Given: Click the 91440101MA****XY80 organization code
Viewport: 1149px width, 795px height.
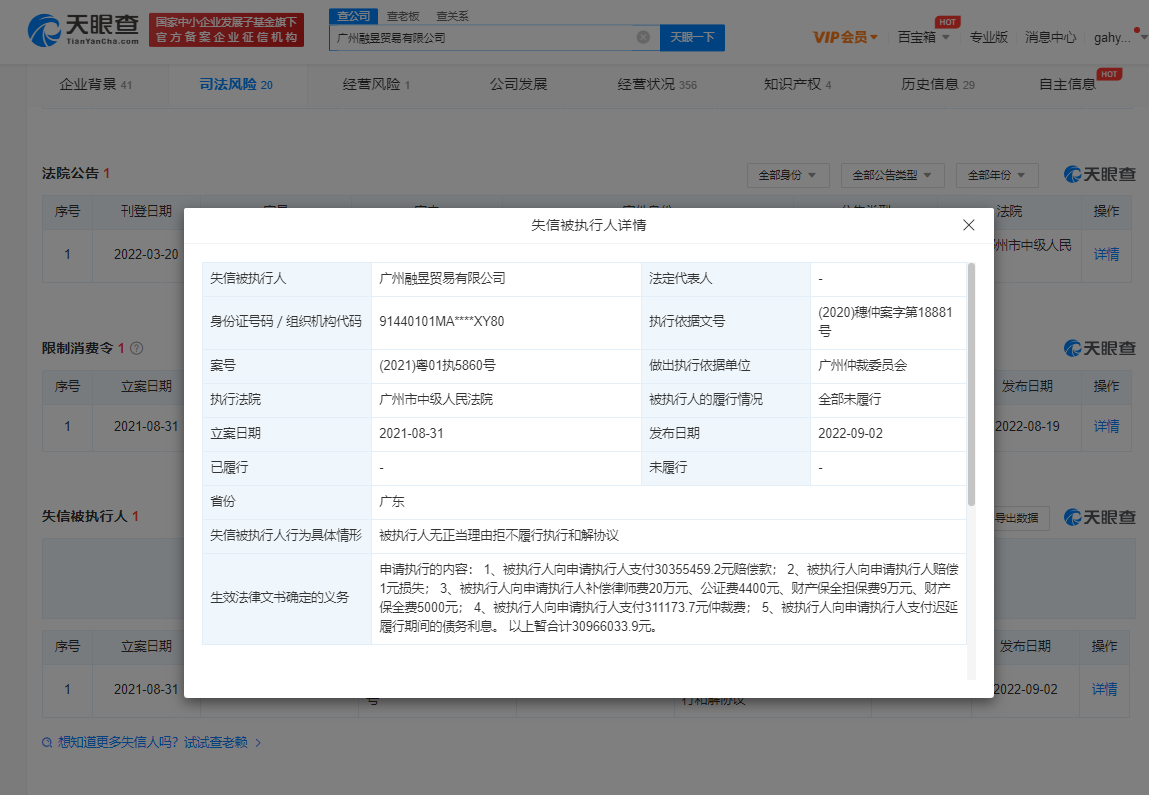Looking at the screenshot, I should pyautogui.click(x=442, y=321).
